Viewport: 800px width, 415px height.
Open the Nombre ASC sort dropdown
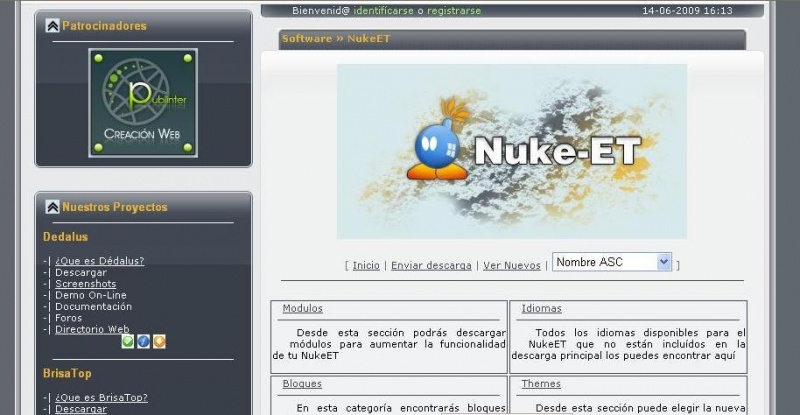(612, 262)
